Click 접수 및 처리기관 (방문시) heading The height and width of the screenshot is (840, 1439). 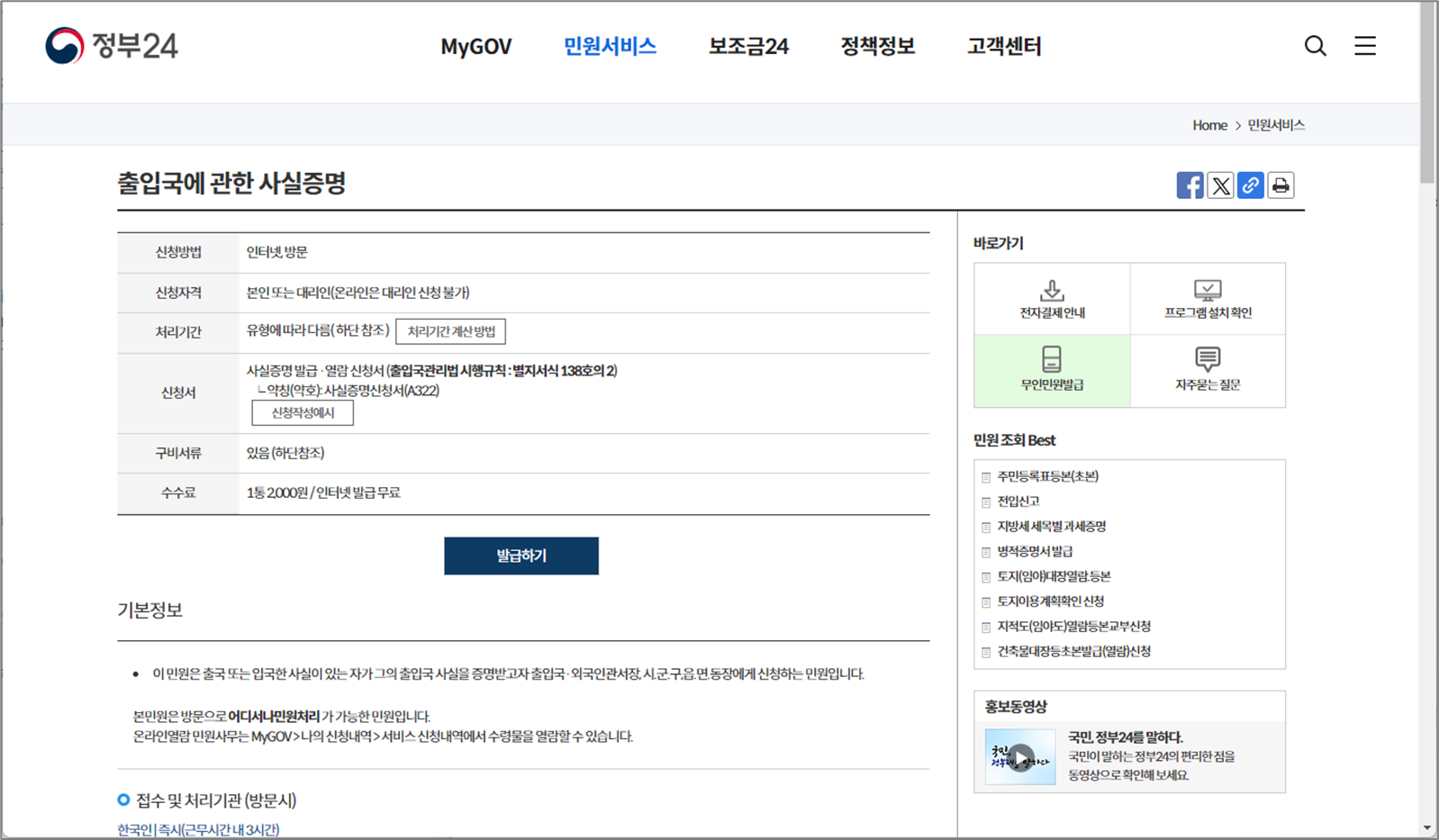(x=216, y=800)
